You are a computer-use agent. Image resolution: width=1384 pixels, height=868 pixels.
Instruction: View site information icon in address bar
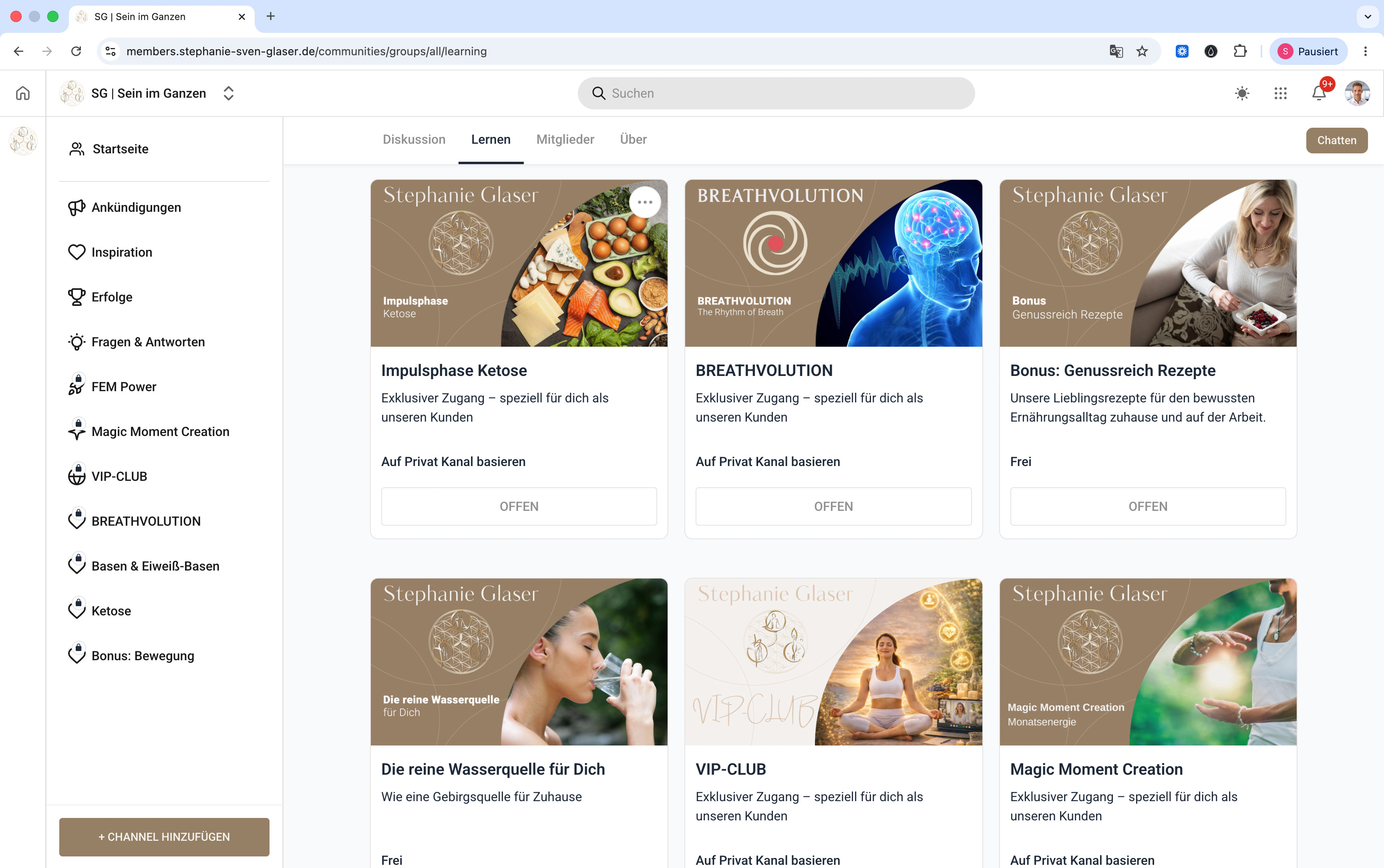pyautogui.click(x=111, y=51)
